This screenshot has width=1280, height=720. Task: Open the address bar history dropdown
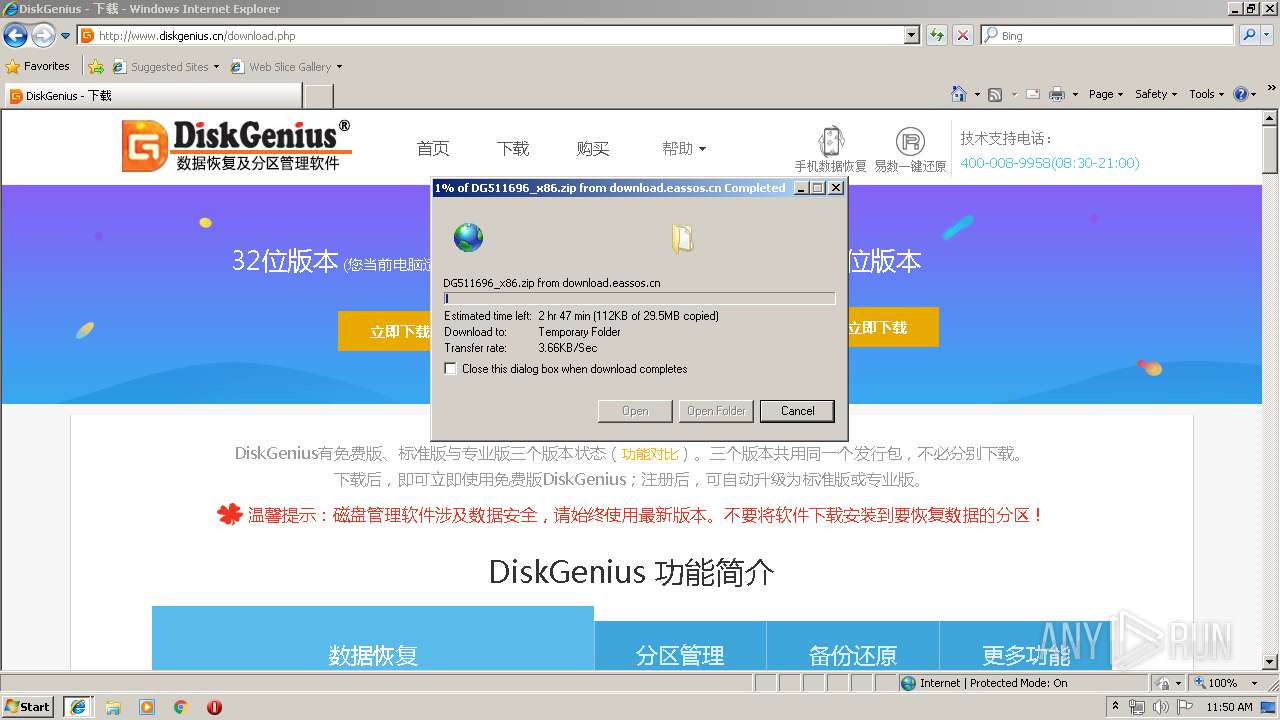coord(912,35)
